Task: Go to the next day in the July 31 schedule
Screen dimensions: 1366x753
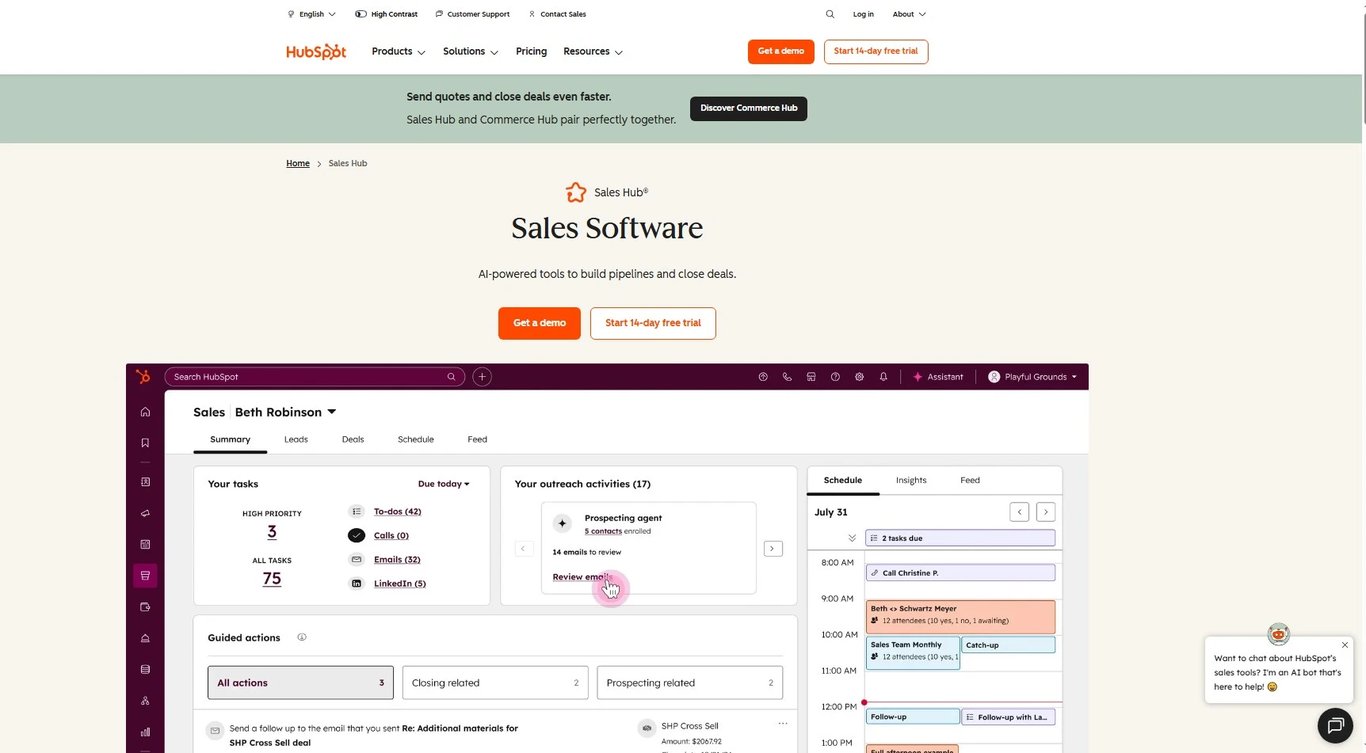Action: coord(1046,512)
